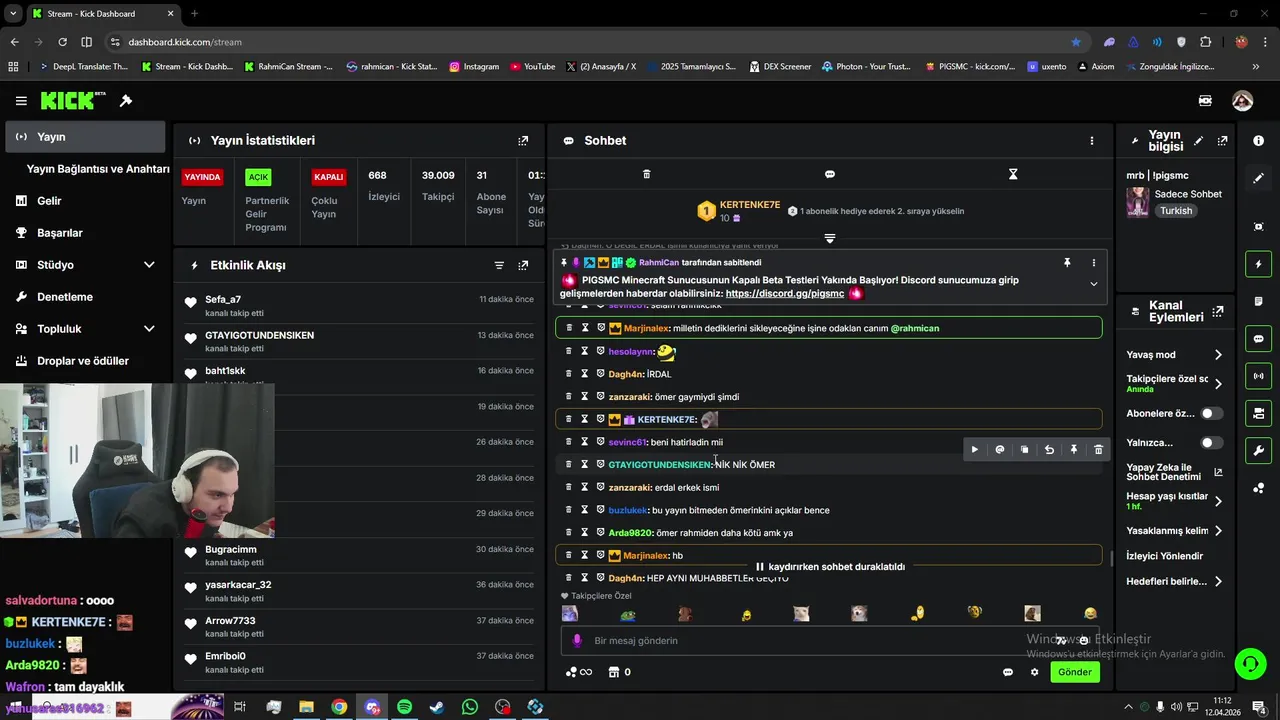Delete message via hover toolbar trash icon

pos(1098,450)
